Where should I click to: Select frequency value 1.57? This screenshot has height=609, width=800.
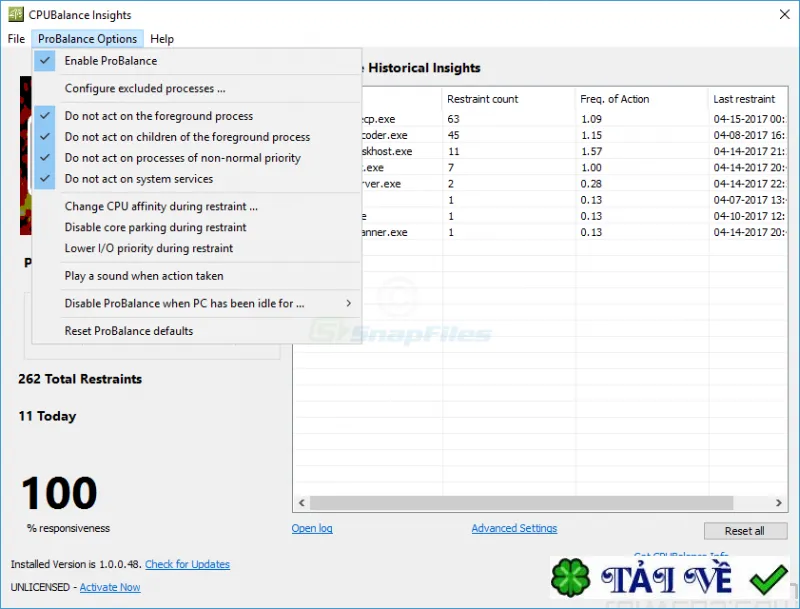coord(591,151)
